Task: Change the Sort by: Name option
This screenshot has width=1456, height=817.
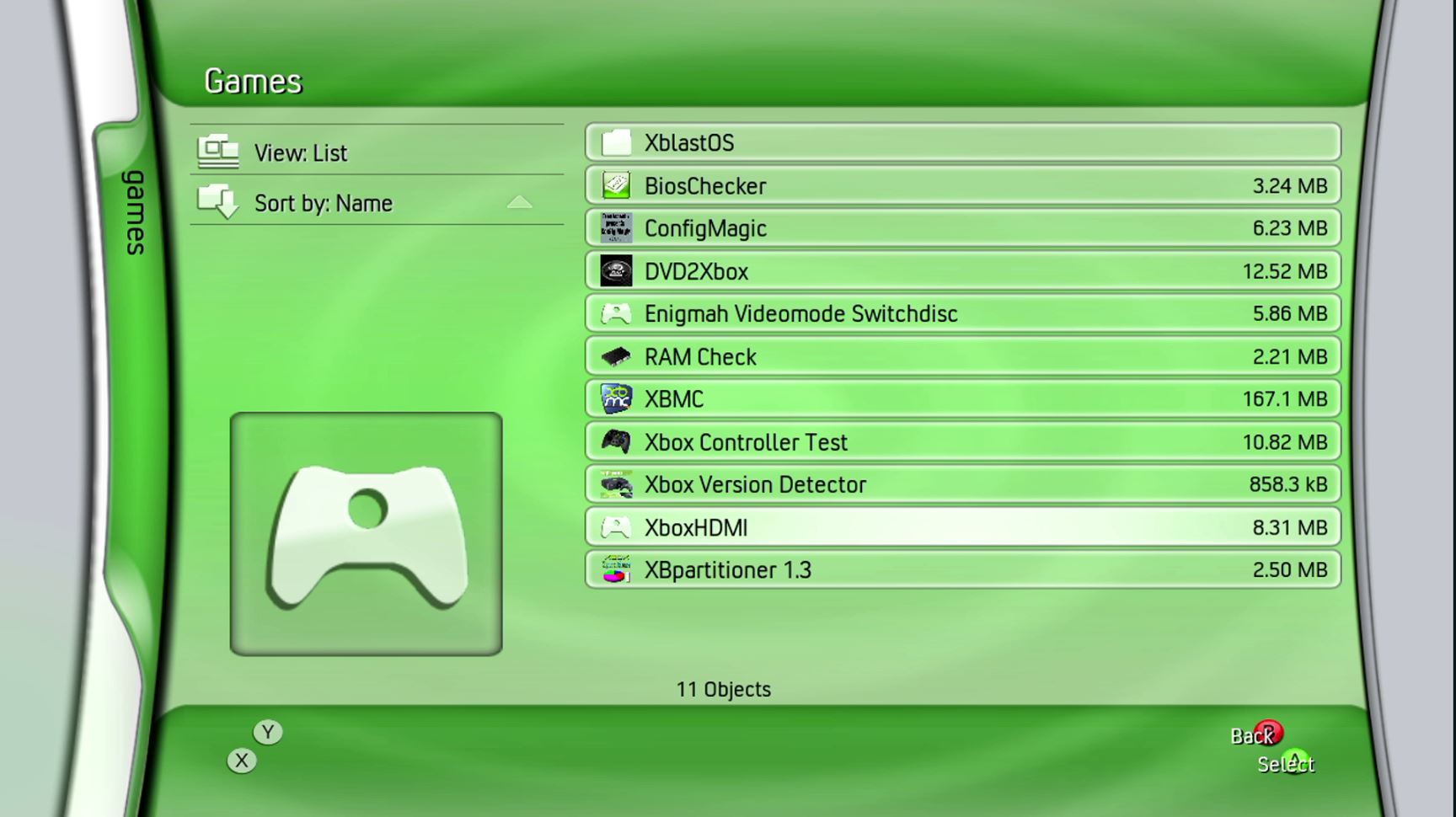Action: (377, 202)
